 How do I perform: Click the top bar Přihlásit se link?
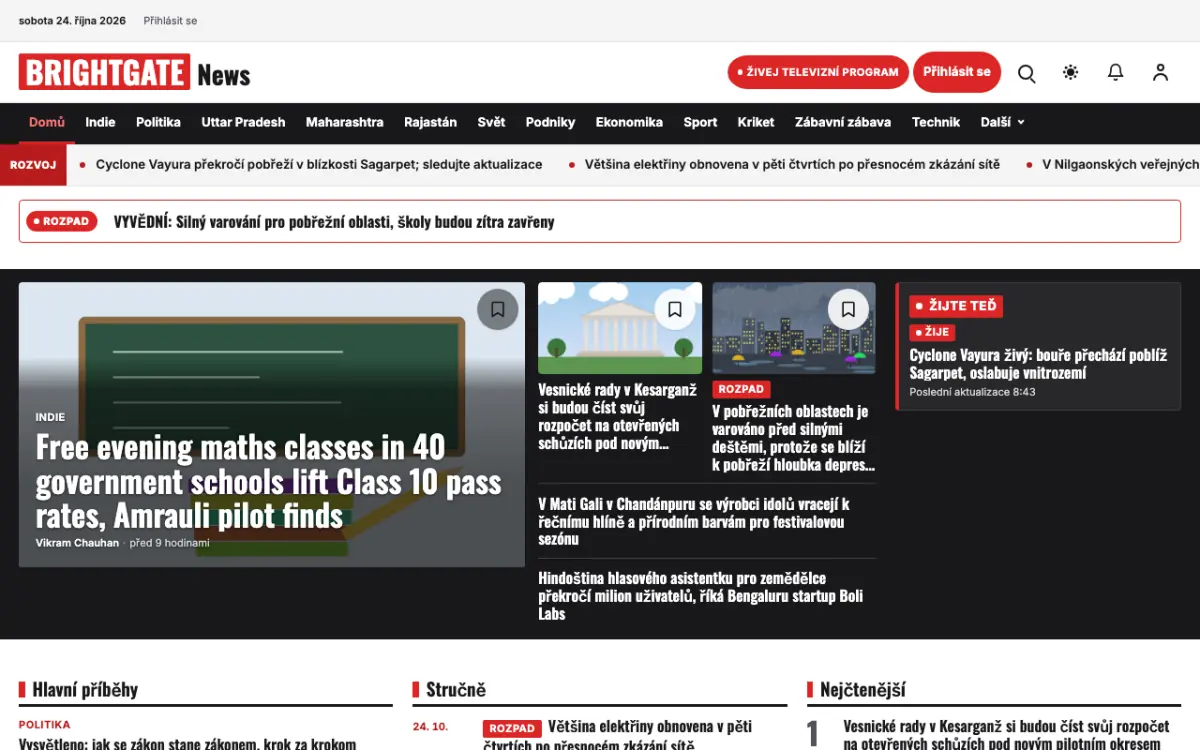(x=170, y=20)
